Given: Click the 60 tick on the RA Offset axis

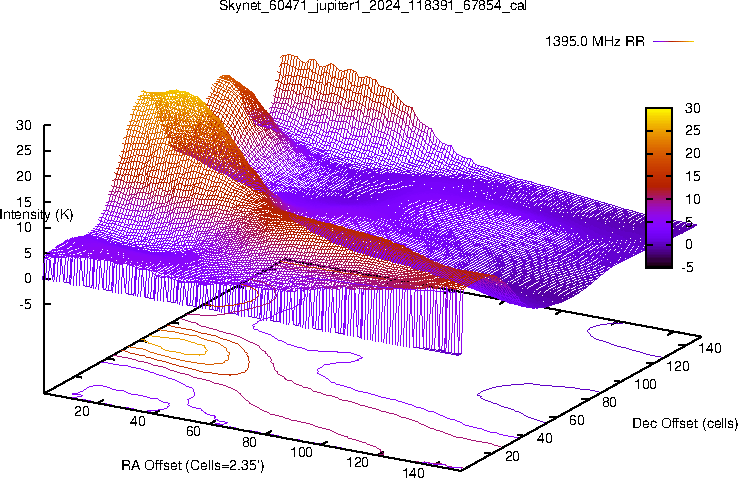Looking at the screenshot, I should (193, 431).
